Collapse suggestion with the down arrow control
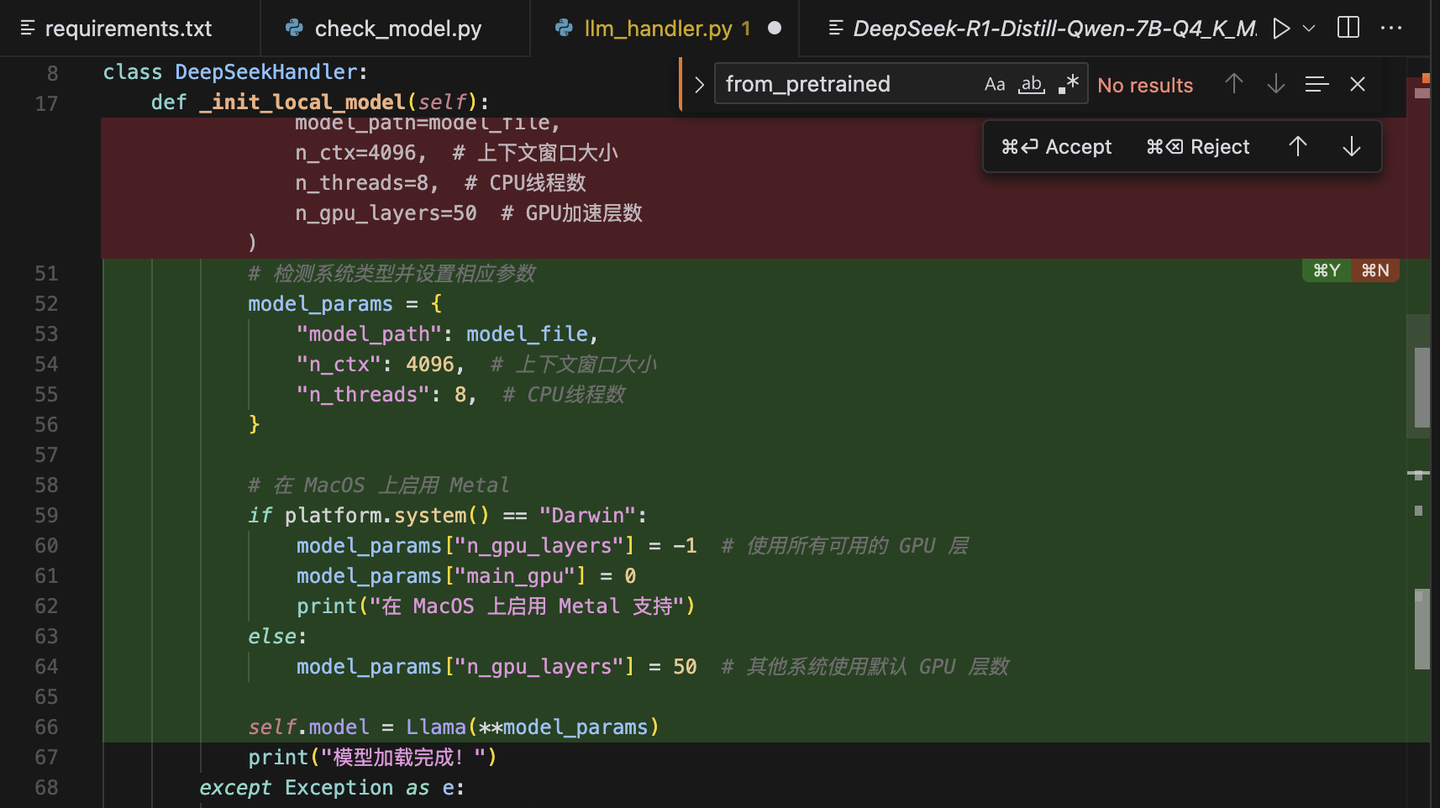 click(1351, 146)
